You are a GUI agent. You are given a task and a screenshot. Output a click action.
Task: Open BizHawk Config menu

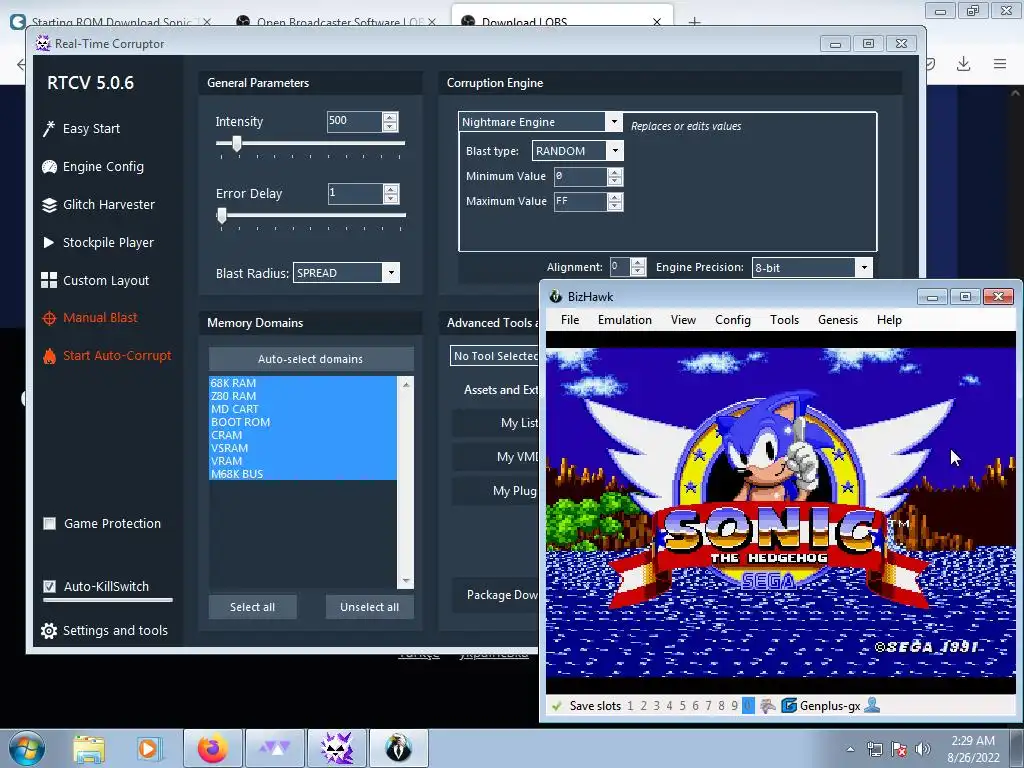tap(733, 320)
